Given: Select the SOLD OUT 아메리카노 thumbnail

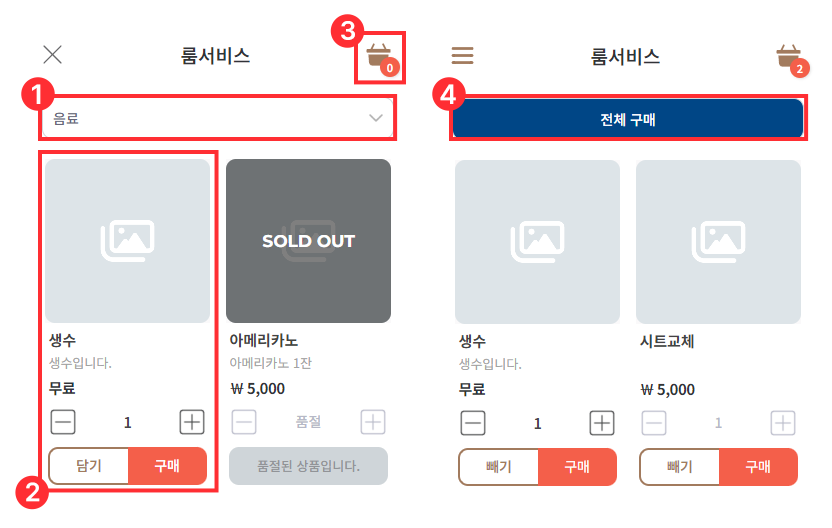Looking at the screenshot, I should [x=308, y=241].
